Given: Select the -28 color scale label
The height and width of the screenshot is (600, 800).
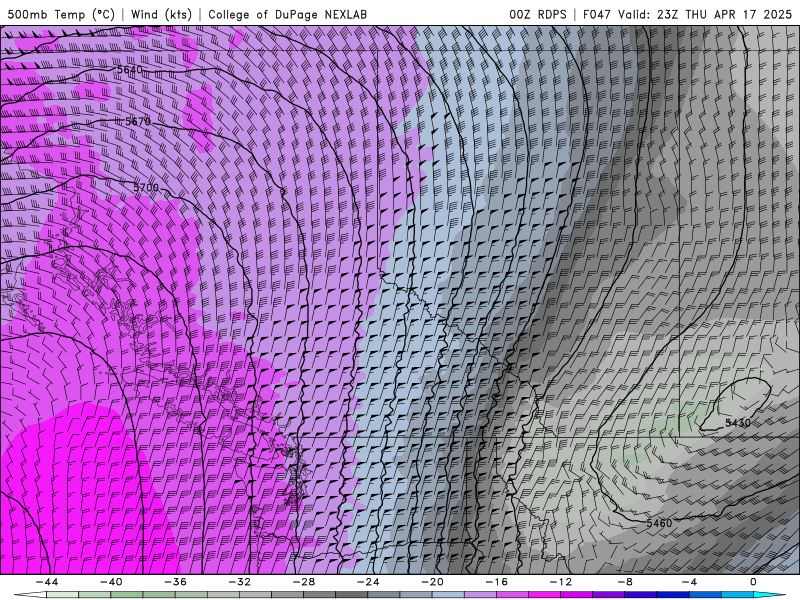Looking at the screenshot, I should tap(304, 582).
